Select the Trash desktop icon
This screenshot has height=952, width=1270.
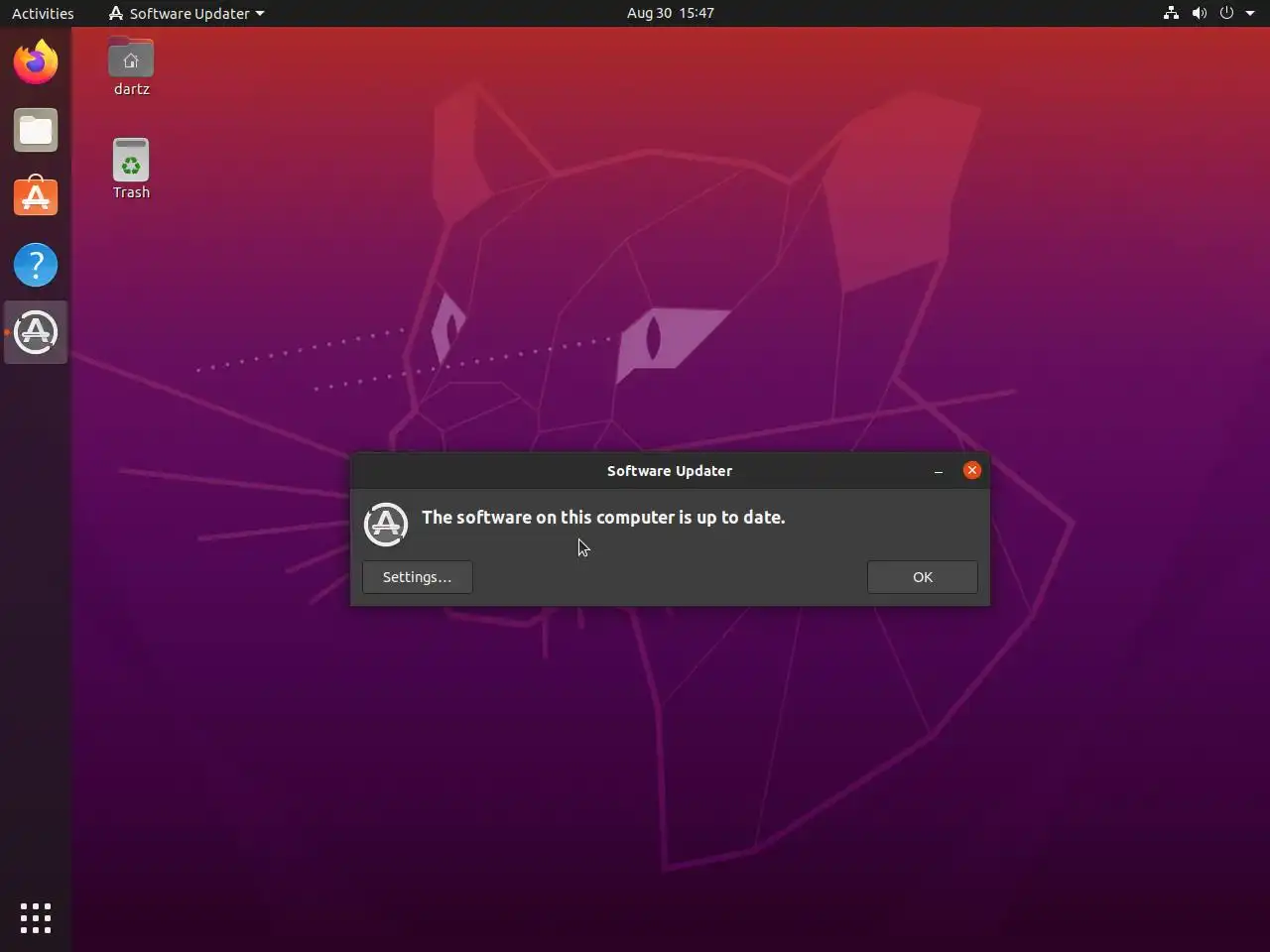pos(131,170)
